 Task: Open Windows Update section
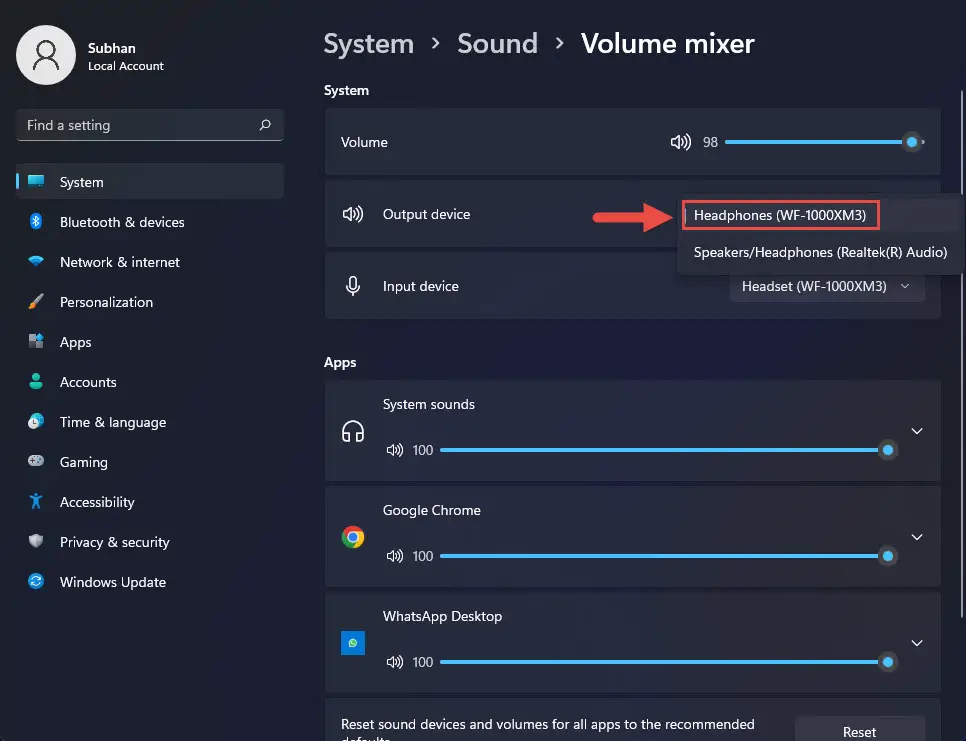[x=112, y=582]
